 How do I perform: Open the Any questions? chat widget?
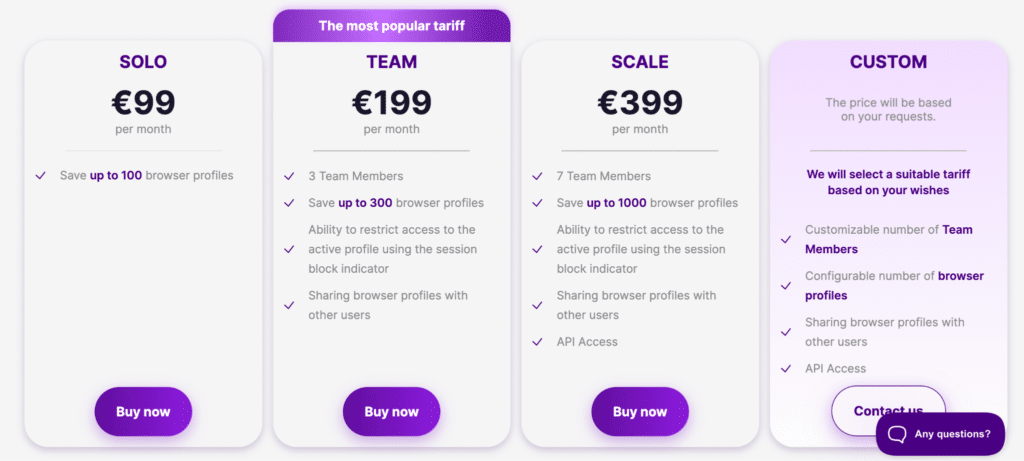[x=940, y=434]
